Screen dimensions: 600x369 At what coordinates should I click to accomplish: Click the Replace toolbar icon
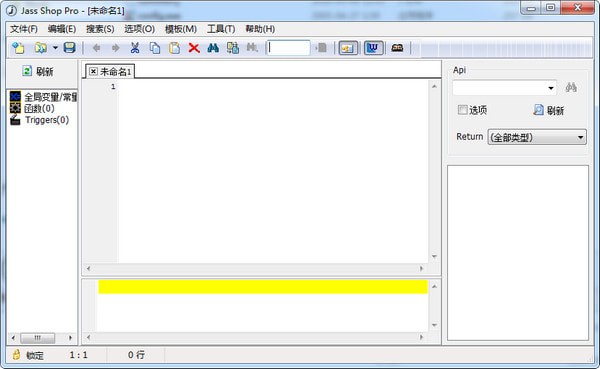pos(233,48)
